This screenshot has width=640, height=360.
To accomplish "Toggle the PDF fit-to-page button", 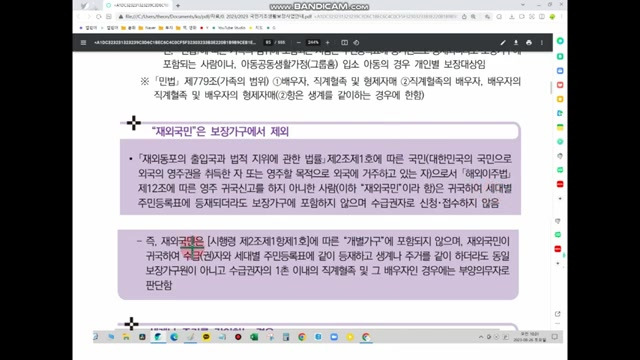I will [x=344, y=42].
